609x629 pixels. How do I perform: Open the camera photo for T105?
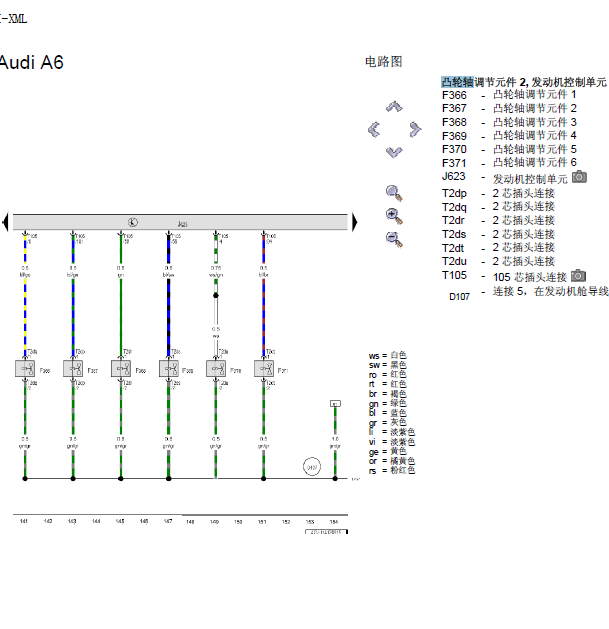click(x=579, y=276)
